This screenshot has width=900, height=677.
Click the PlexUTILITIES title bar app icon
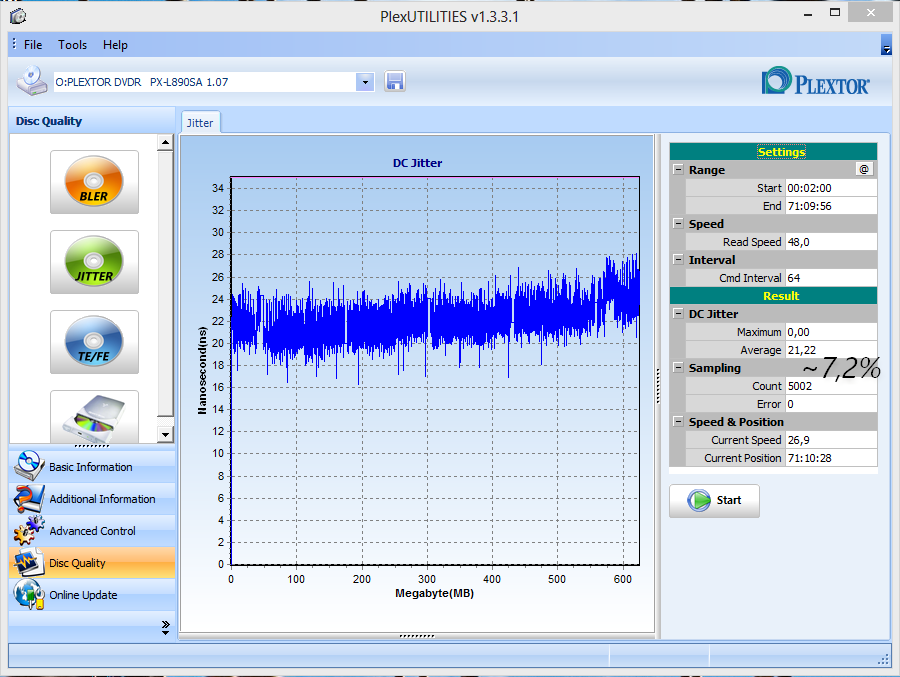point(18,17)
